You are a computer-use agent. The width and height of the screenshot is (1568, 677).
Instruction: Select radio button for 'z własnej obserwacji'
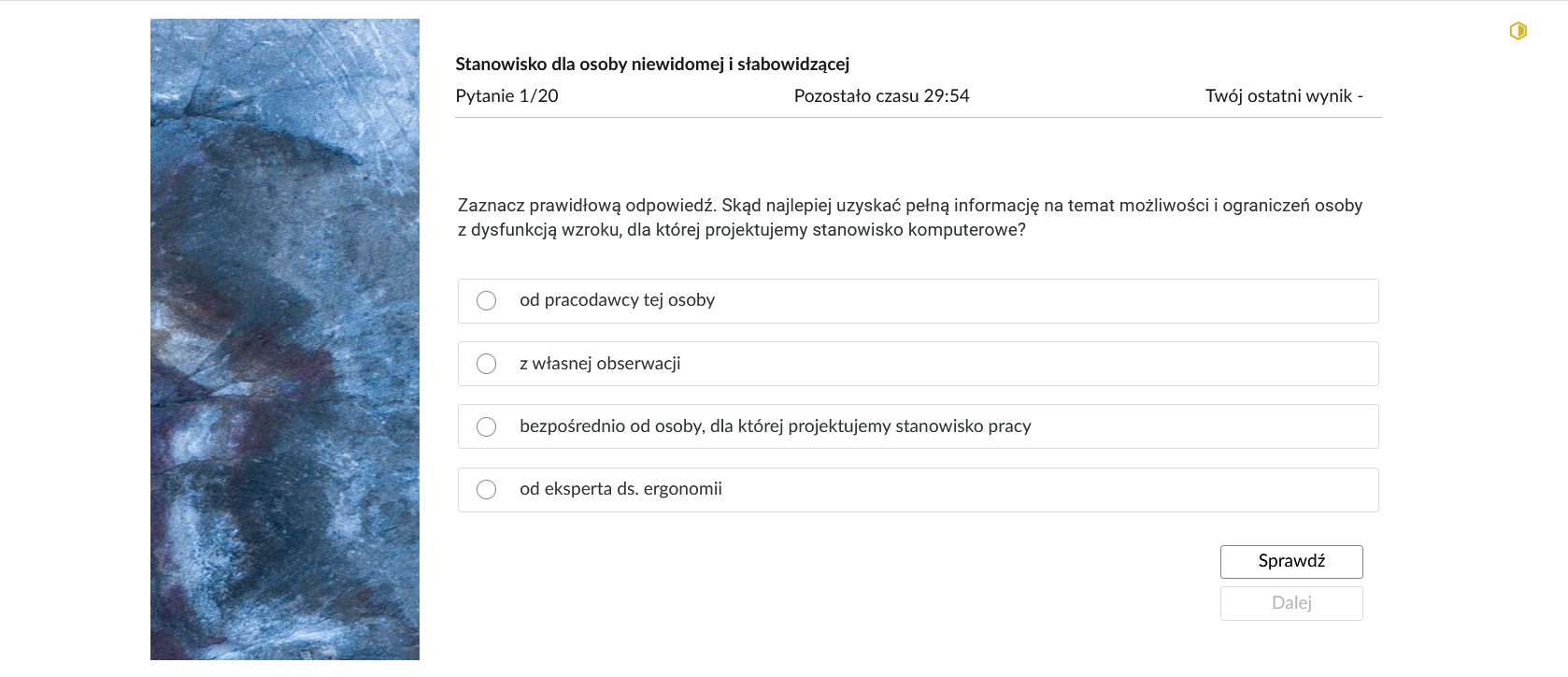pos(486,364)
